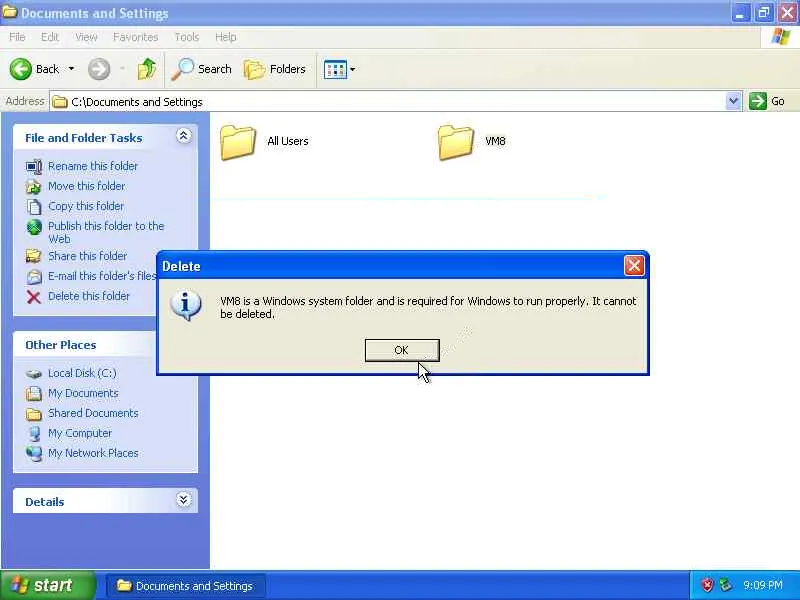Close the Delete dialog with red X
This screenshot has width=800, height=600.
[x=634, y=265]
